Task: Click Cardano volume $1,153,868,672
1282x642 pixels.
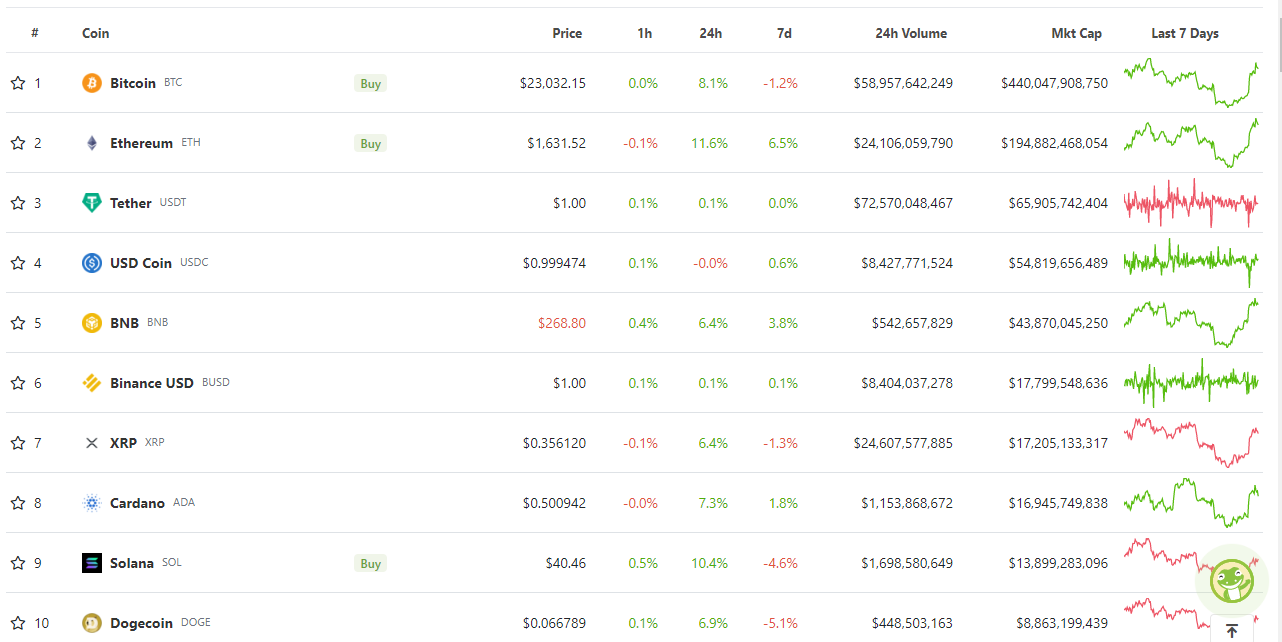Action: pyautogui.click(x=907, y=503)
